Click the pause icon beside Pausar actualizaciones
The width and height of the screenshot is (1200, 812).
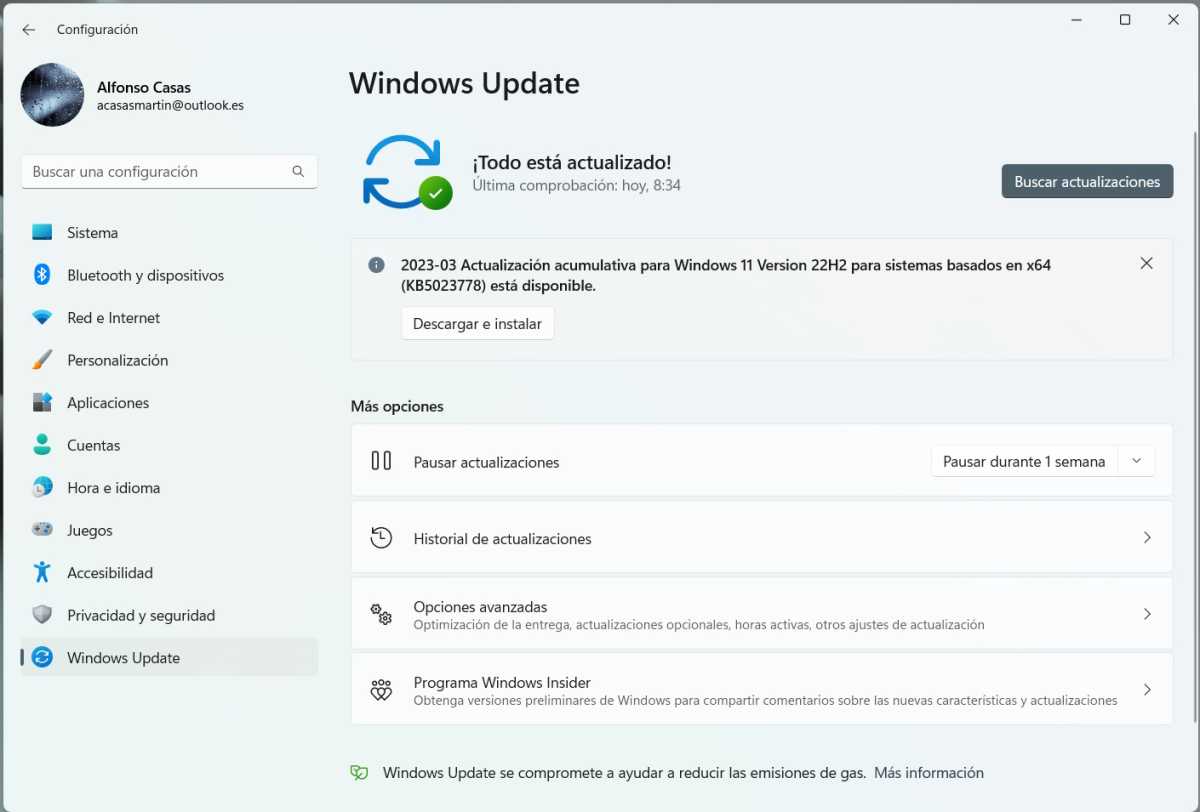(x=381, y=461)
